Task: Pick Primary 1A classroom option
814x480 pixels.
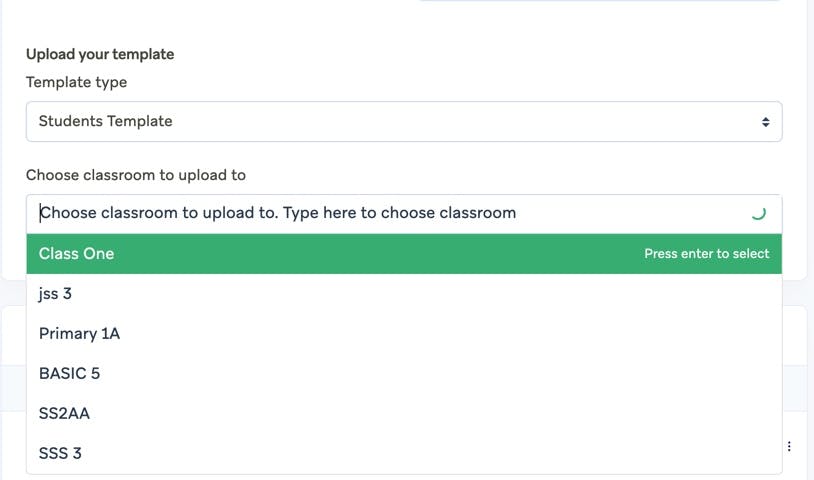Action: (x=79, y=334)
